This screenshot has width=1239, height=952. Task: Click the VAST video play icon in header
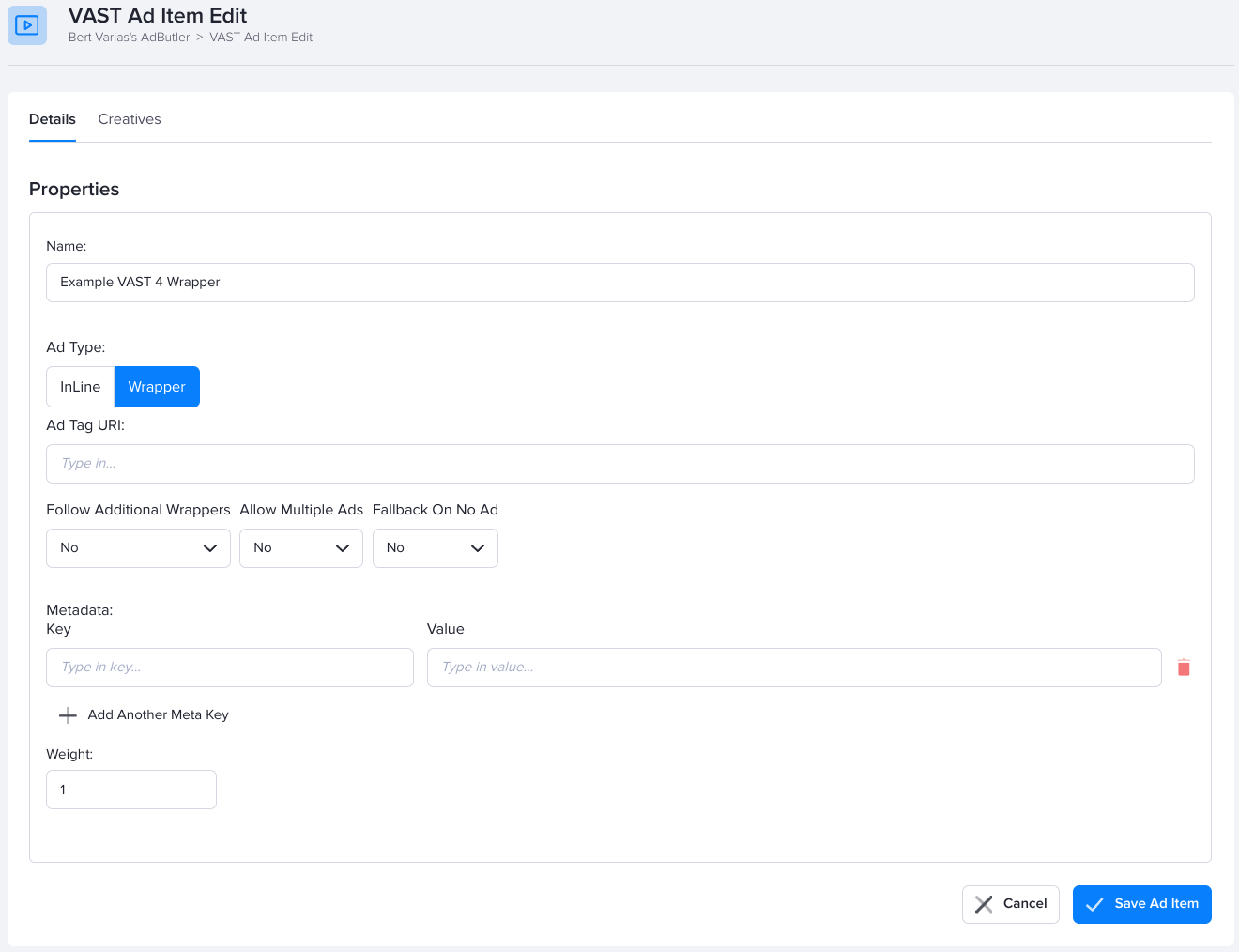click(x=27, y=25)
